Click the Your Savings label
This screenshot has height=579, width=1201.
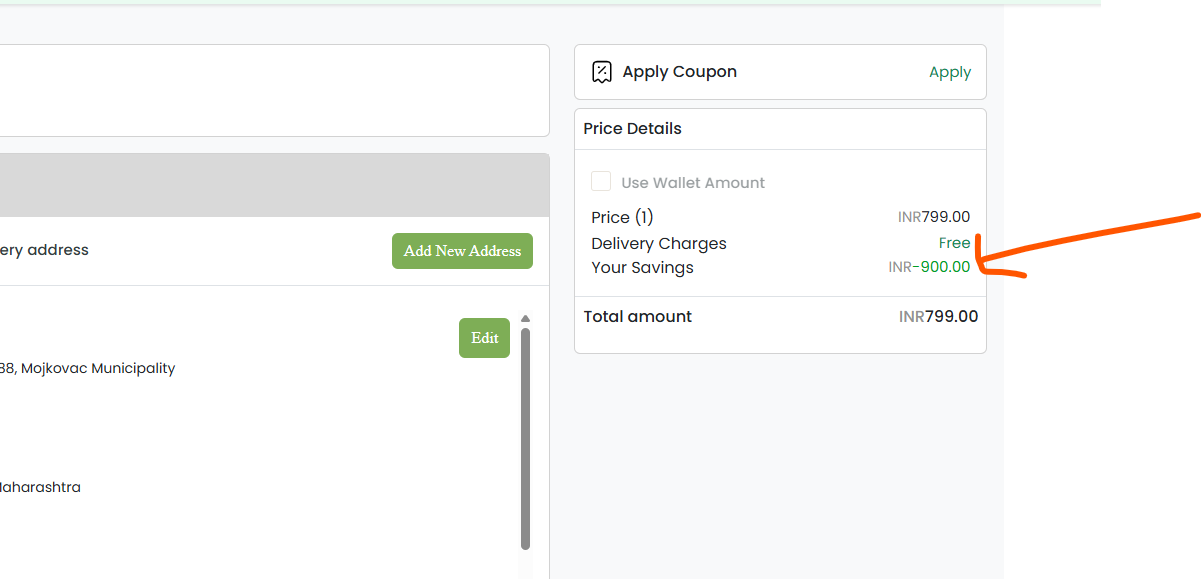tap(642, 268)
